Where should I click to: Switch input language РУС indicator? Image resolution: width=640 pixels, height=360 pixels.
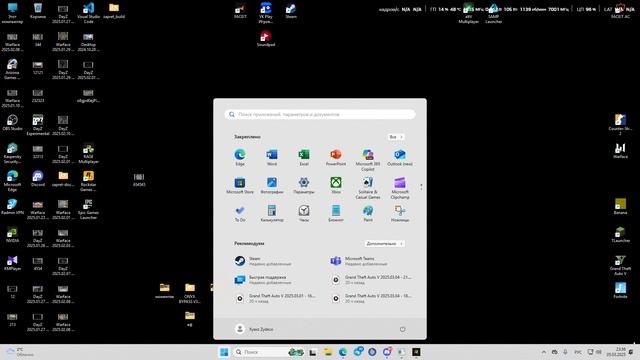[578, 352]
